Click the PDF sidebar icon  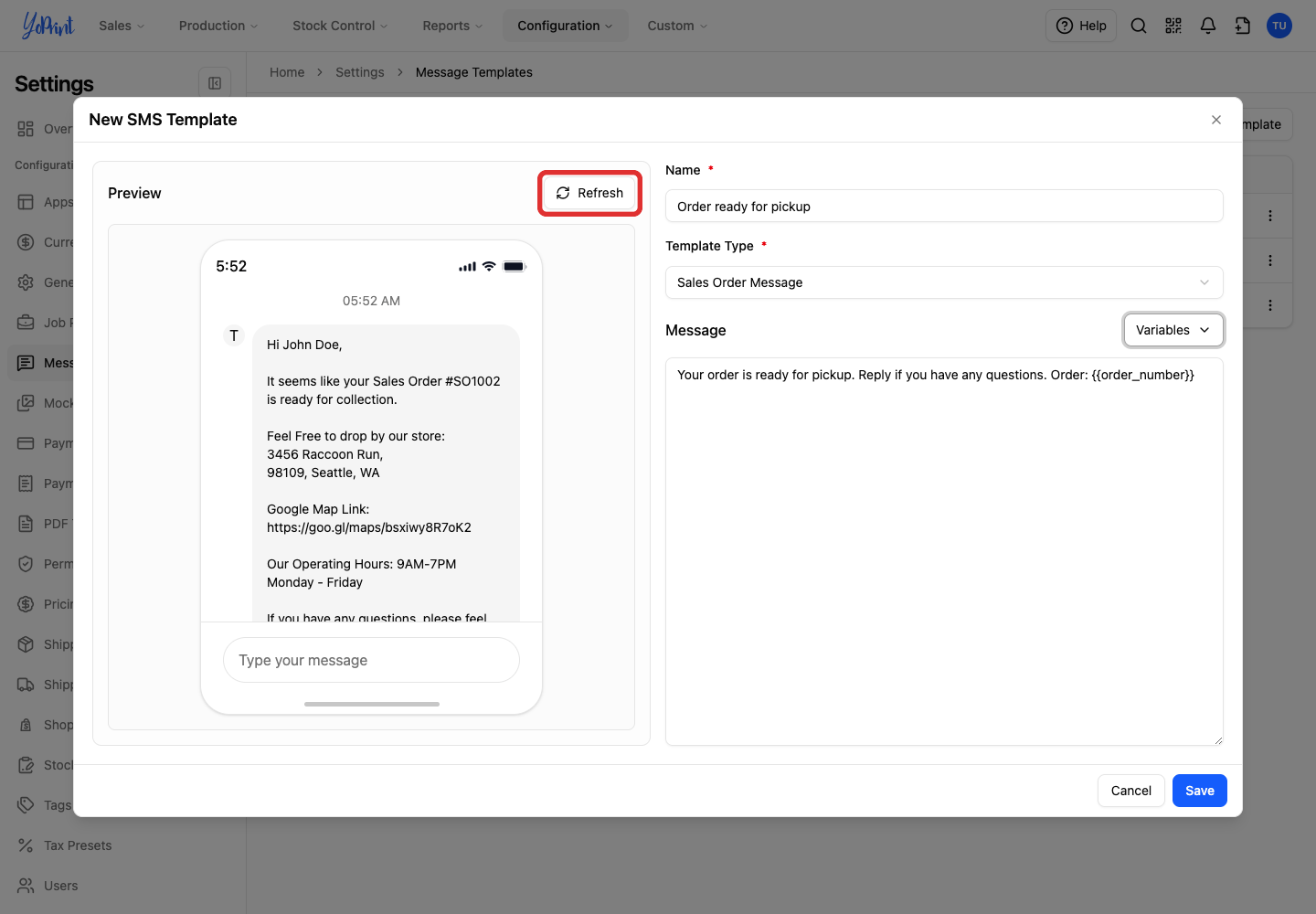(26, 524)
